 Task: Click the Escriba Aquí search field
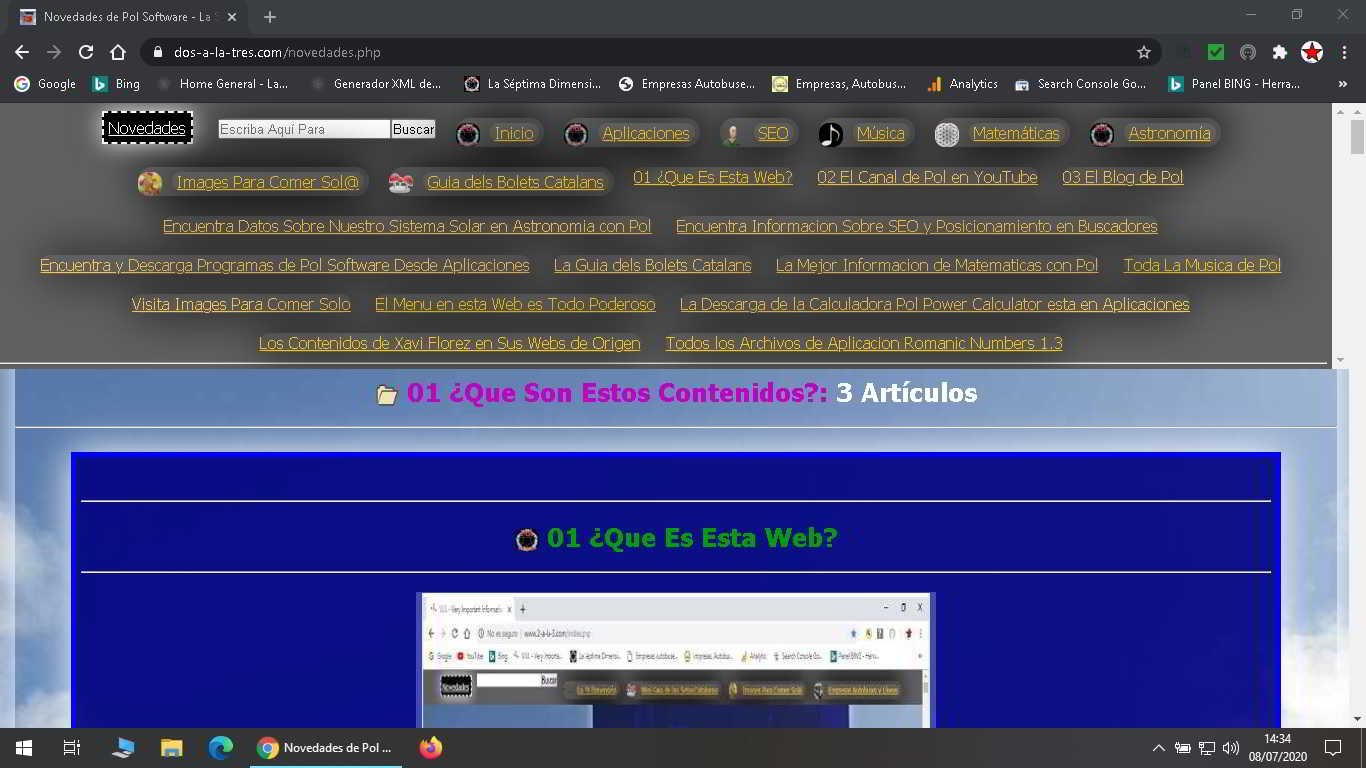coord(303,129)
